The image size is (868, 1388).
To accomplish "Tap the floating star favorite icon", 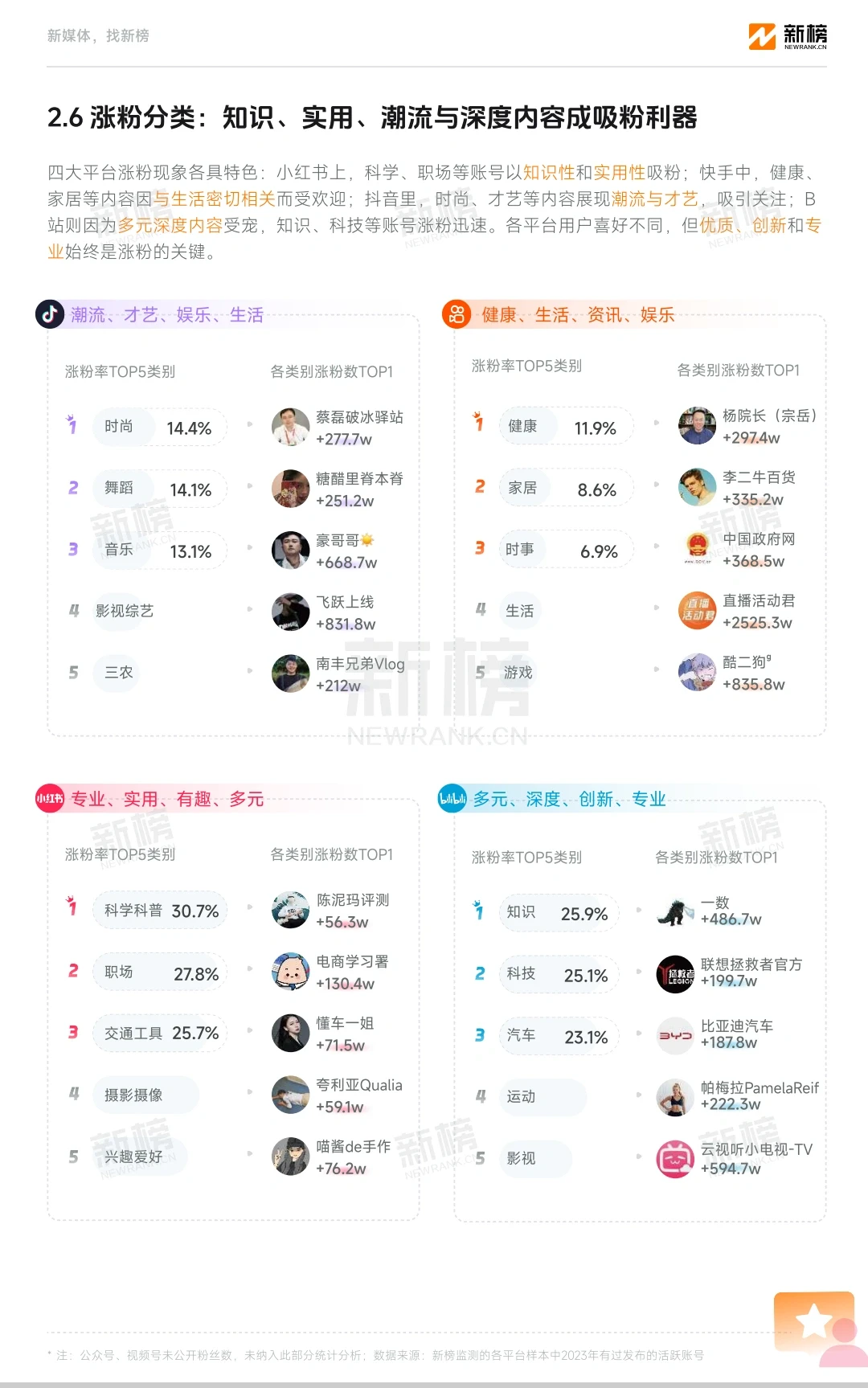I will [x=814, y=1321].
